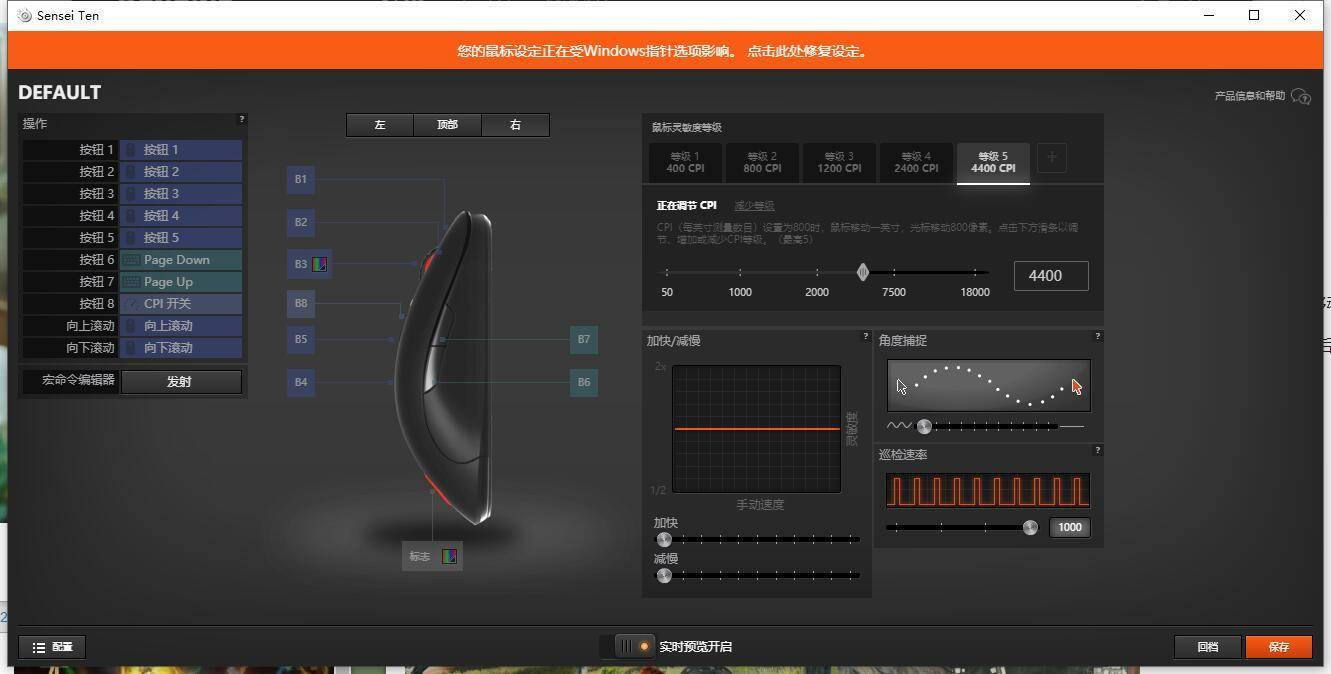This screenshot has width=1331, height=674.
Task: Open the blue 按钮 2 mapping cell
Action: [x=181, y=172]
